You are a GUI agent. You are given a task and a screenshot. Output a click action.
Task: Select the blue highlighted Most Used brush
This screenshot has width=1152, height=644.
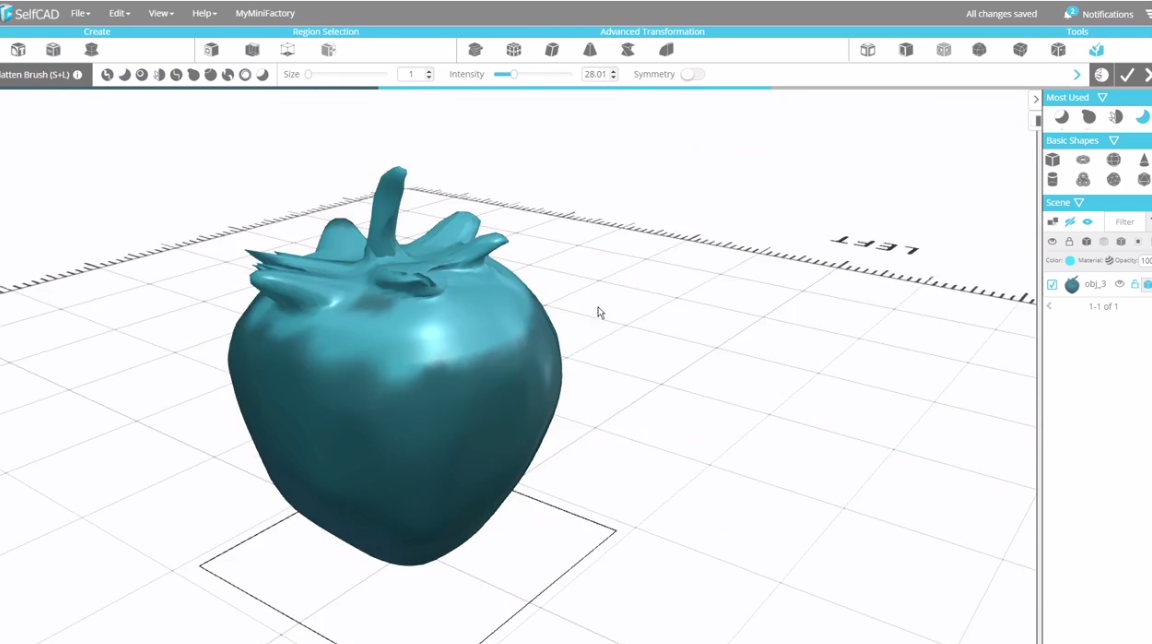(1142, 117)
